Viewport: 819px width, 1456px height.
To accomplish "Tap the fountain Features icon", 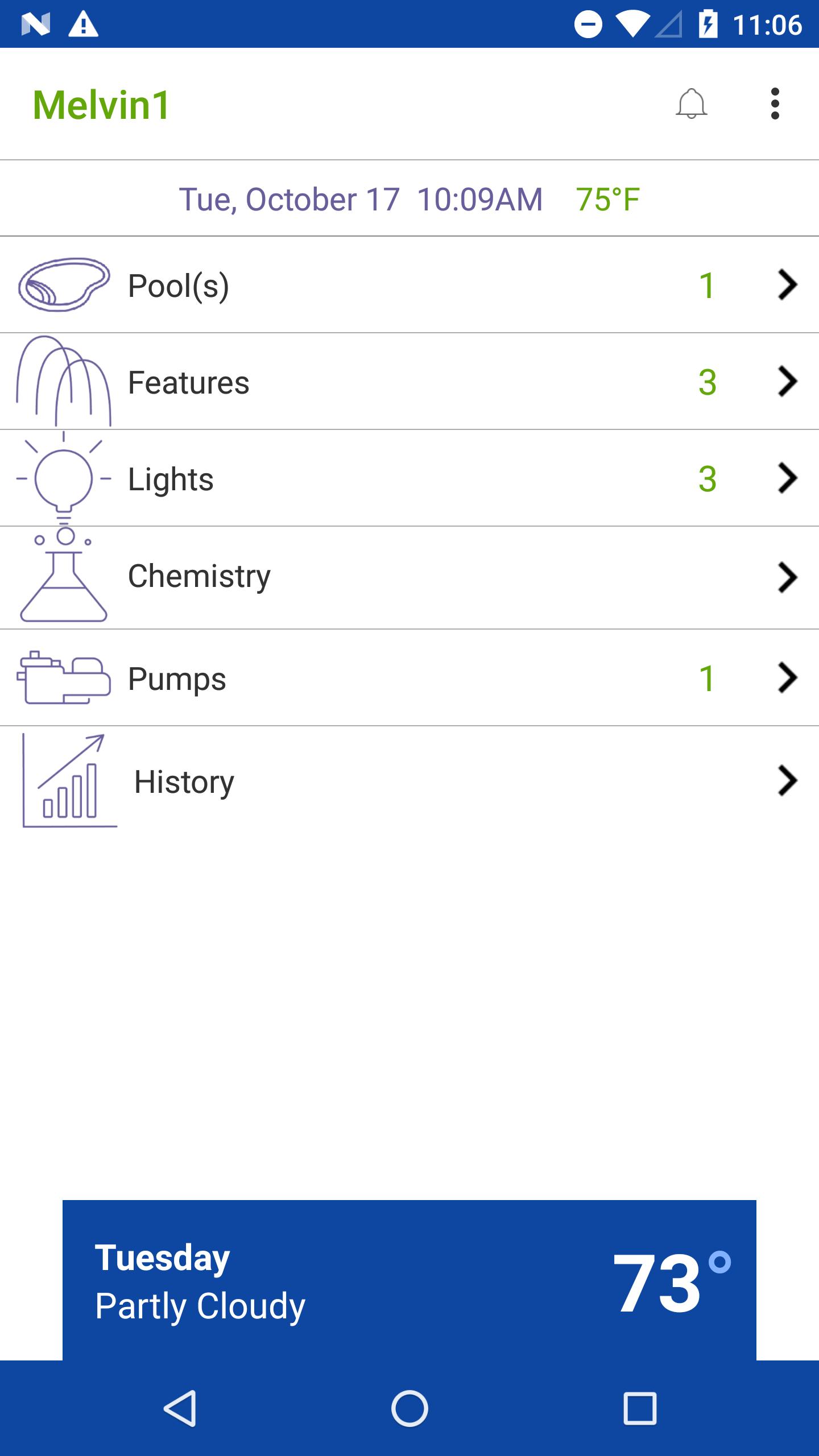I will click(64, 381).
